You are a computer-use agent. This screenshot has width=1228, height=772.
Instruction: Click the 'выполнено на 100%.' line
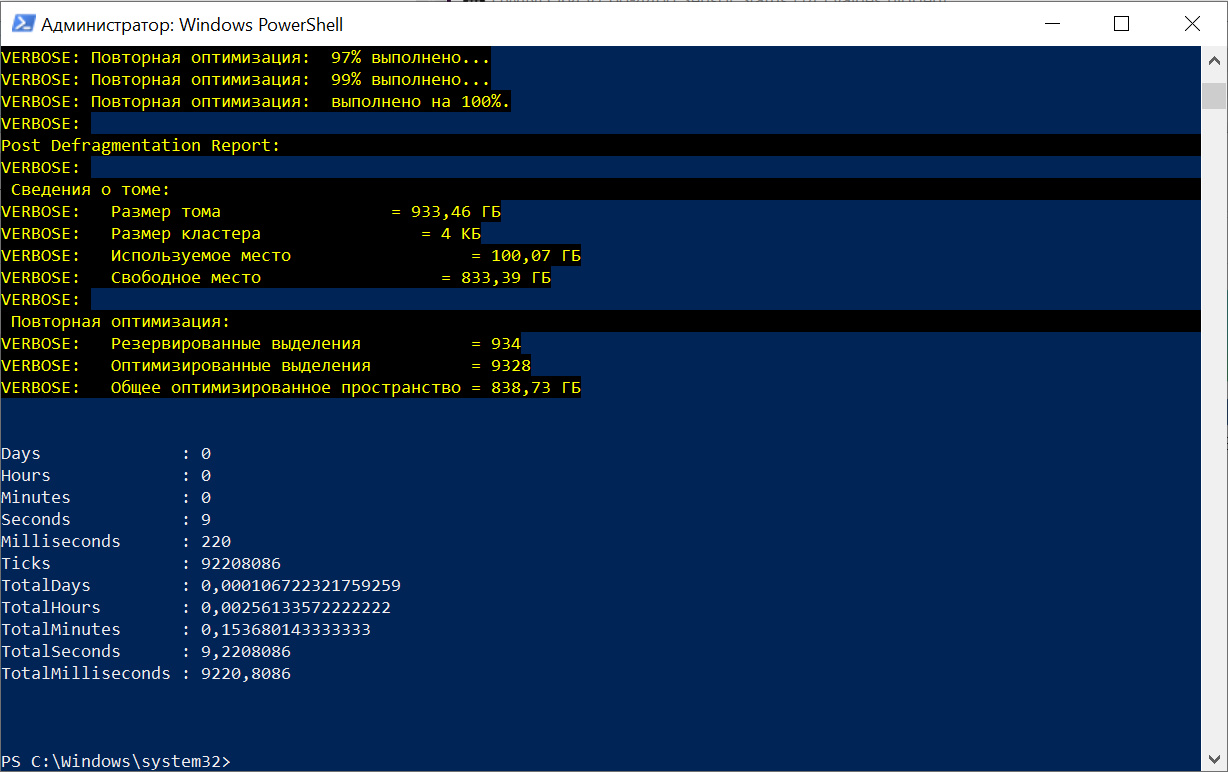[256, 102]
